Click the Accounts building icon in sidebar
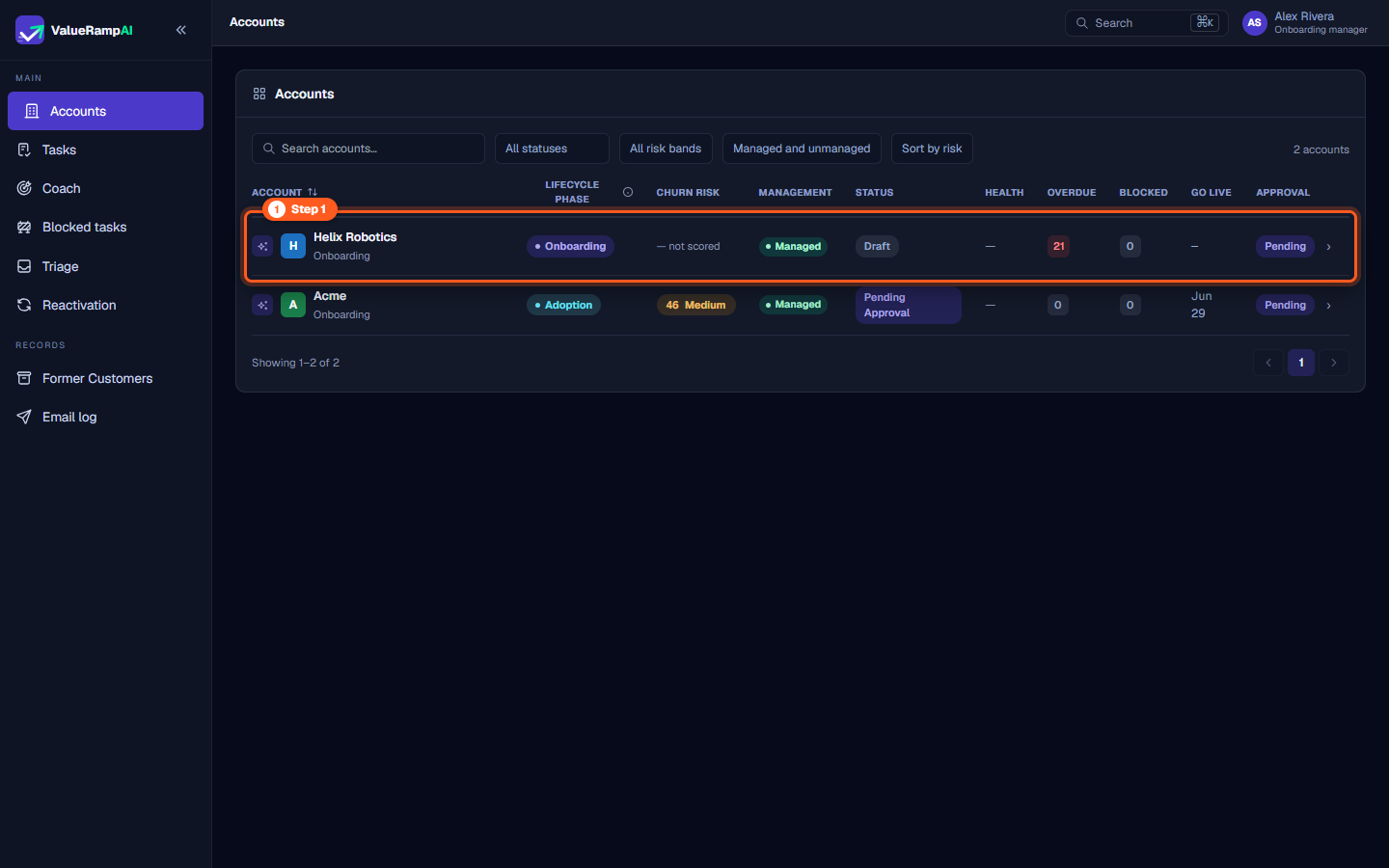Image resolution: width=1389 pixels, height=868 pixels. point(32,111)
